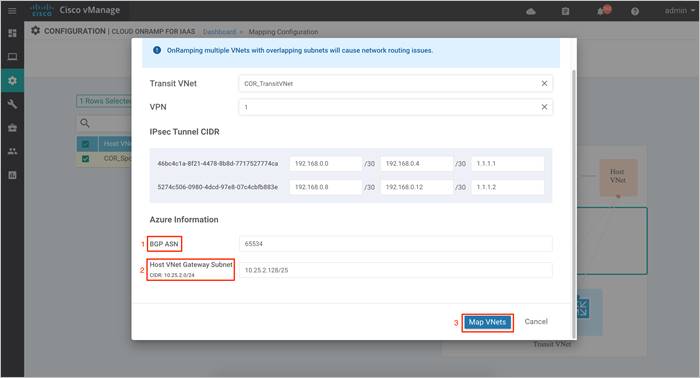Click the info icon in warning banner
The height and width of the screenshot is (378, 700).
(x=157, y=50)
